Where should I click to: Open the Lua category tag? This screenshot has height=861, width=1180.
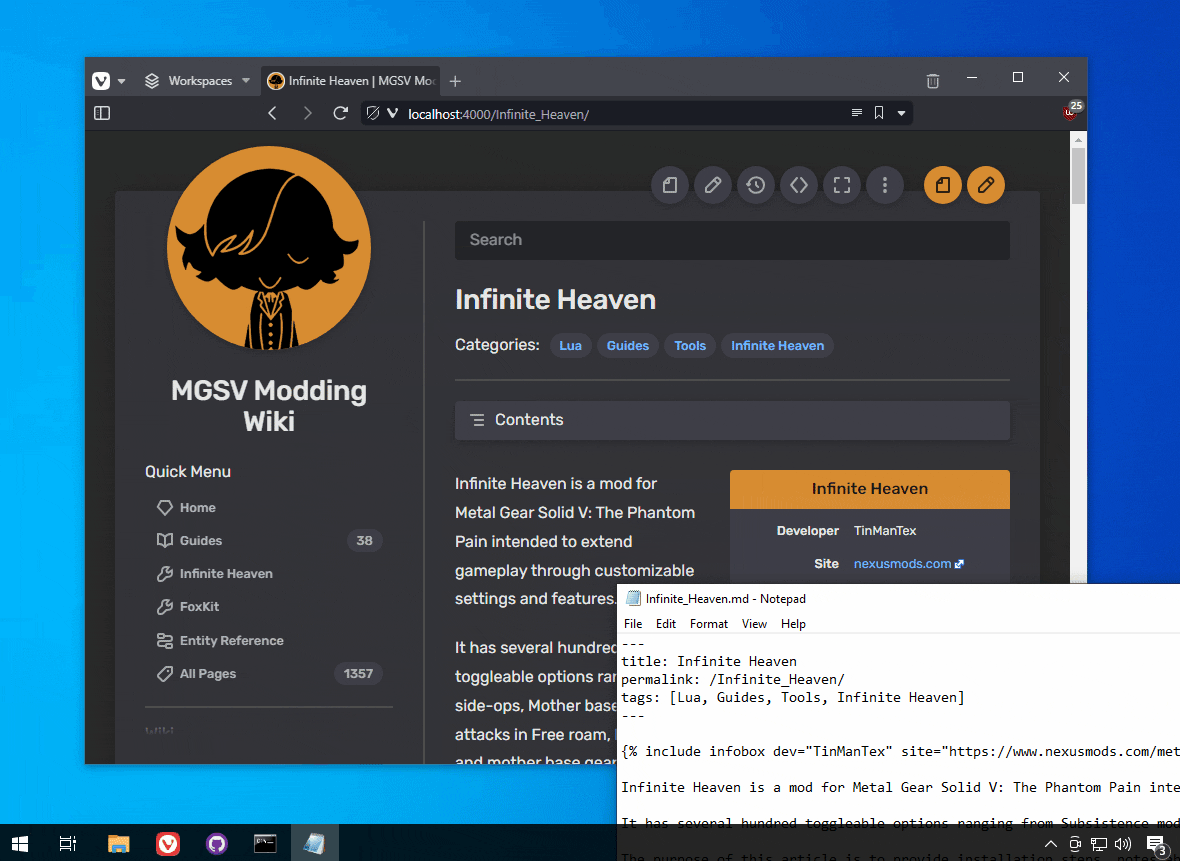pyautogui.click(x=570, y=345)
